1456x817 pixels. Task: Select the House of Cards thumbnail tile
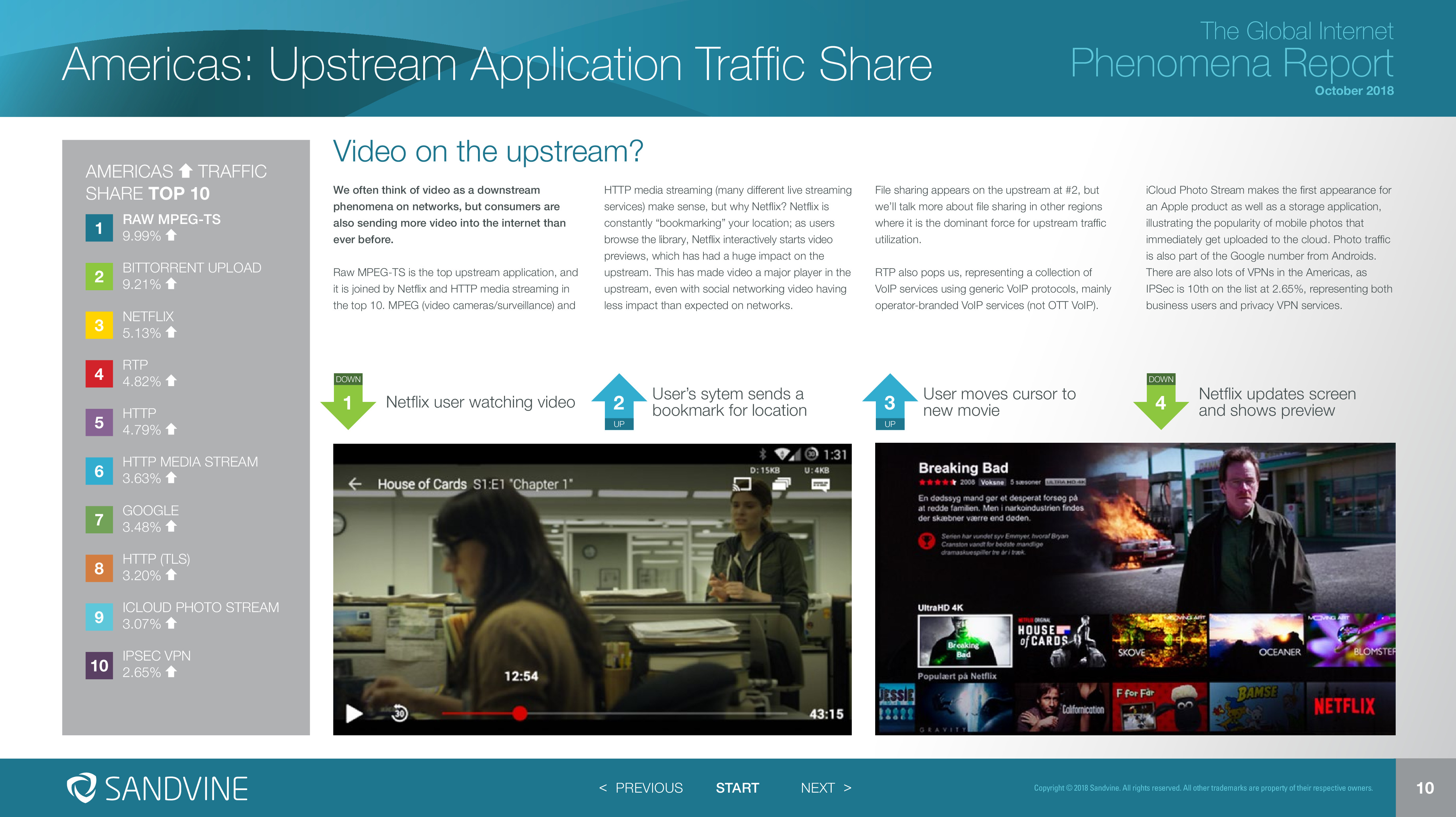[1061, 641]
